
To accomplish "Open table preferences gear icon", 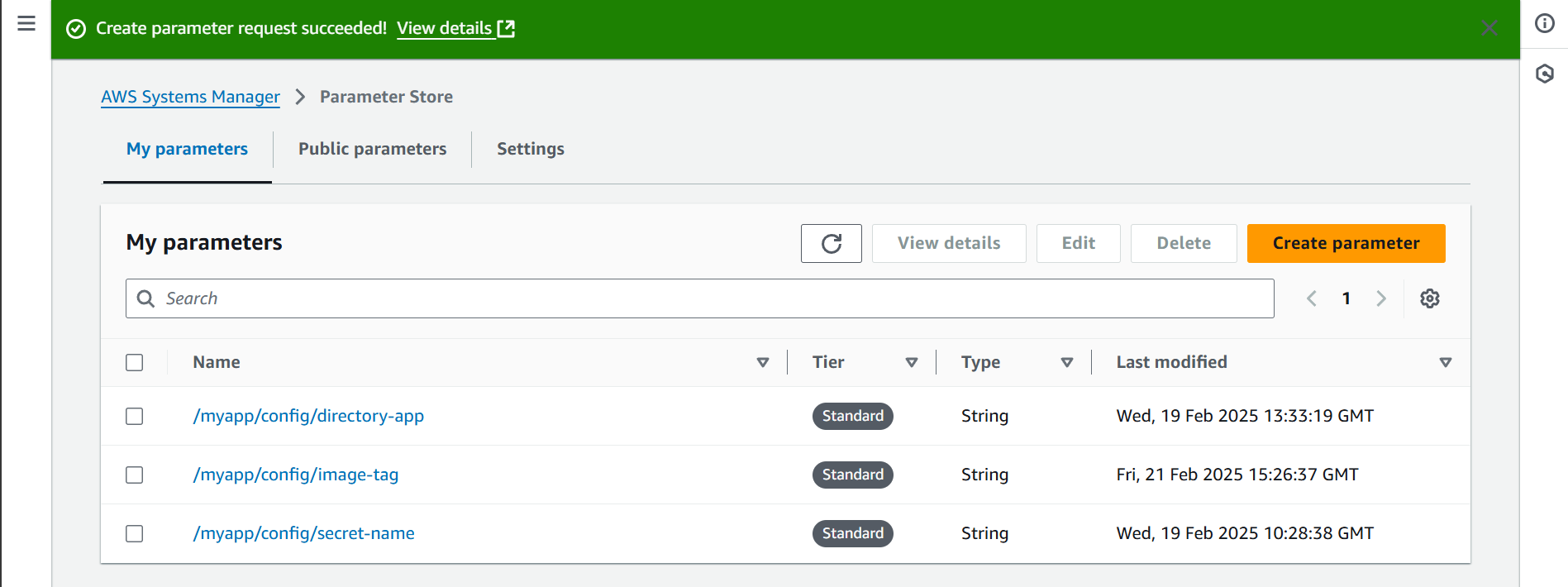I will tap(1429, 298).
